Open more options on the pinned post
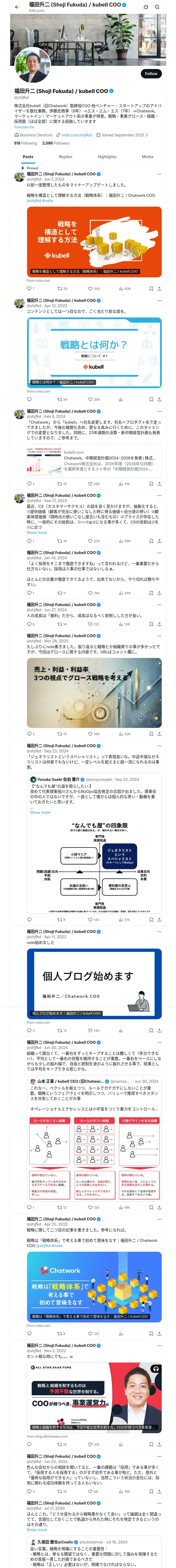The image size is (176, 1568). (x=159, y=174)
